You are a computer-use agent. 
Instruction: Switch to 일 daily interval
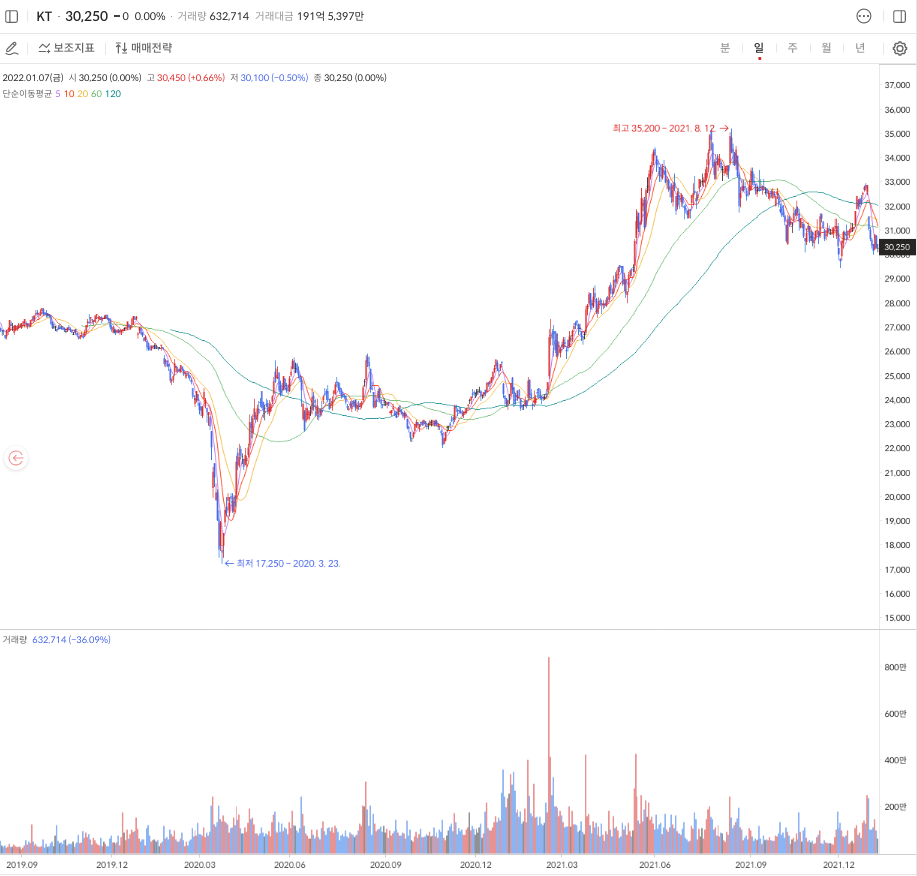(x=759, y=48)
